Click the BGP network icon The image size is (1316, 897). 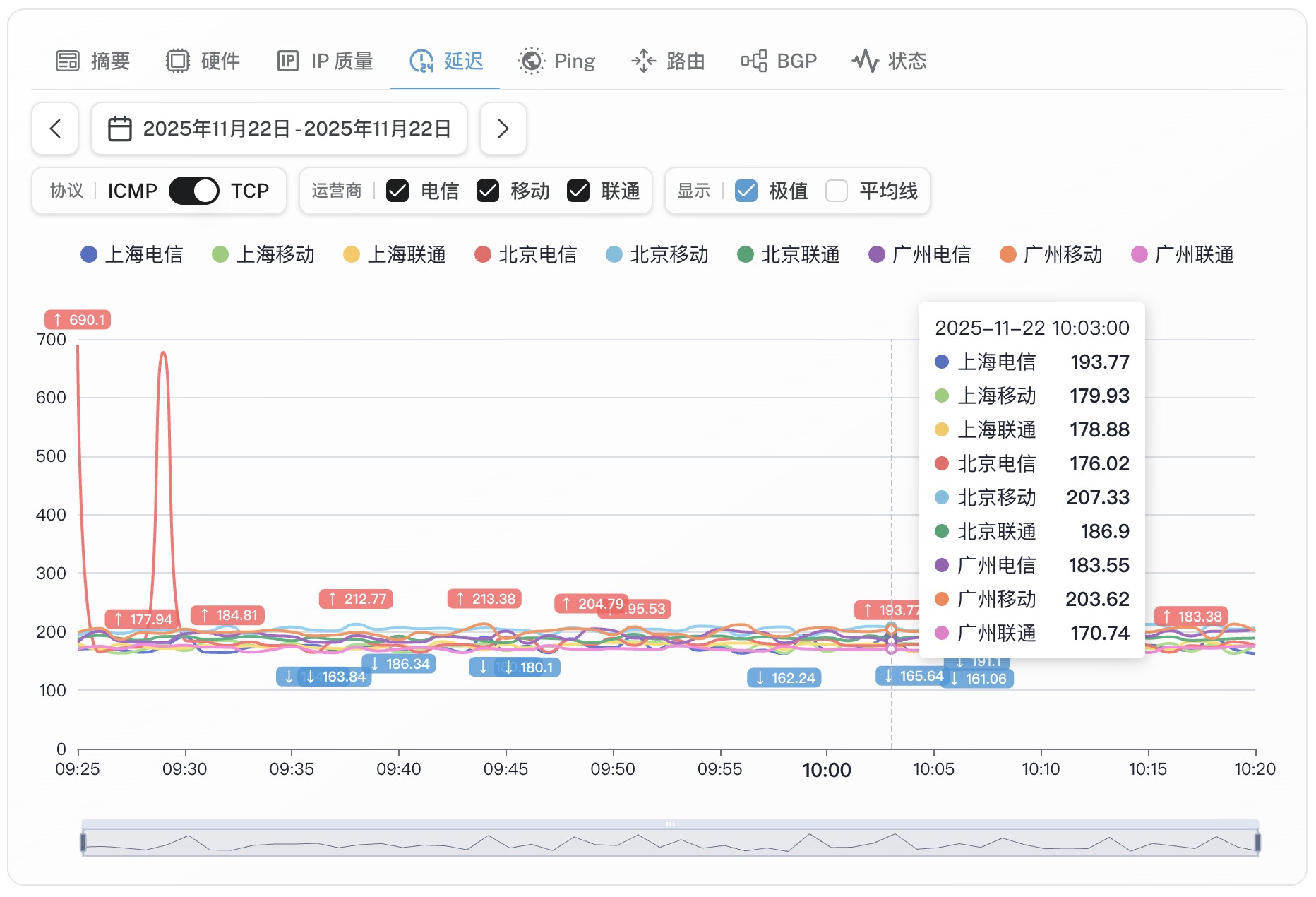pyautogui.click(x=753, y=61)
